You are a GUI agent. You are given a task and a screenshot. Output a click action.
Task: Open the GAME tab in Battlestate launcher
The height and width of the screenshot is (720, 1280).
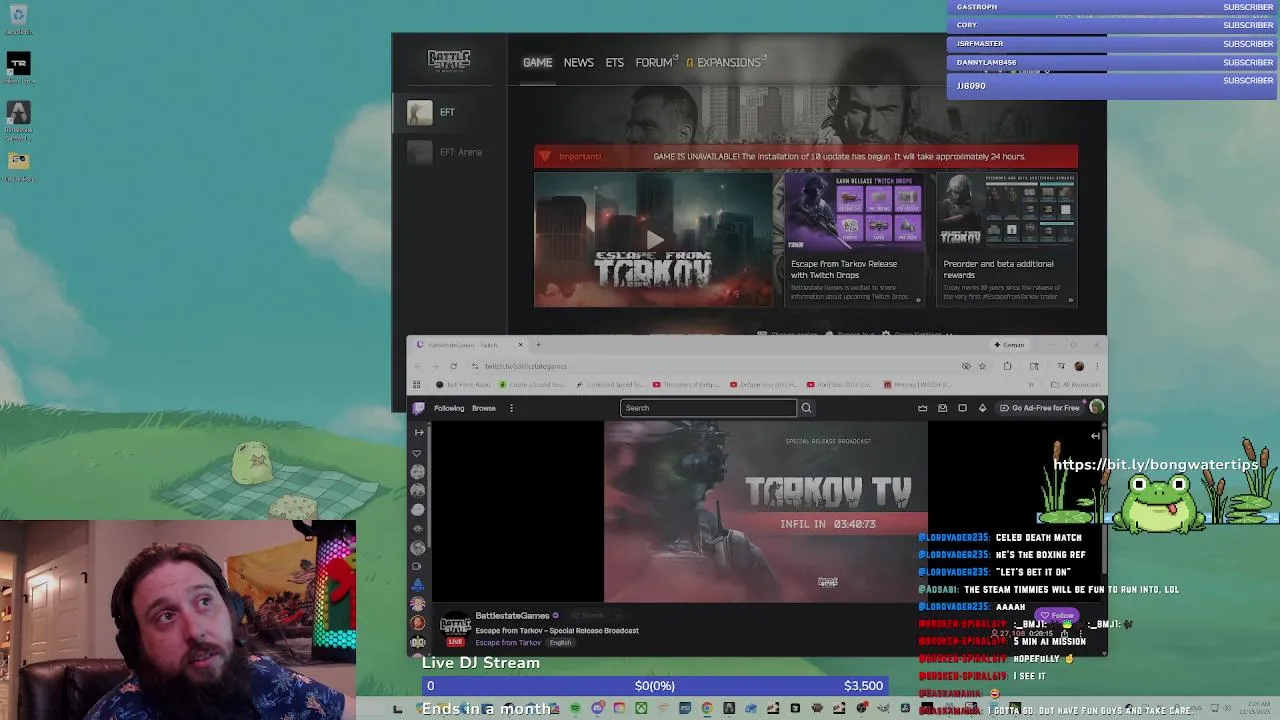click(x=537, y=62)
